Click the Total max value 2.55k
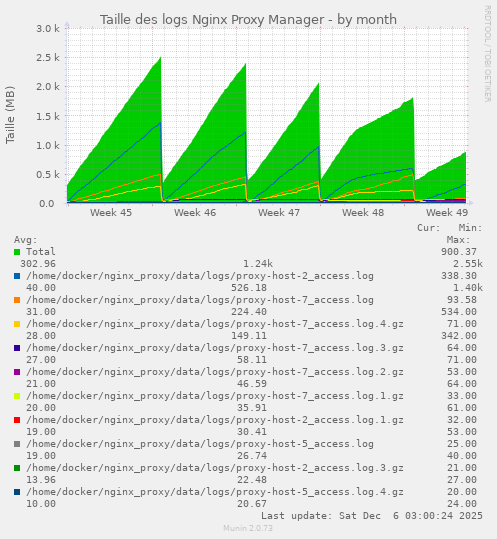Image resolution: width=497 pixels, height=539 pixels. tap(468, 264)
